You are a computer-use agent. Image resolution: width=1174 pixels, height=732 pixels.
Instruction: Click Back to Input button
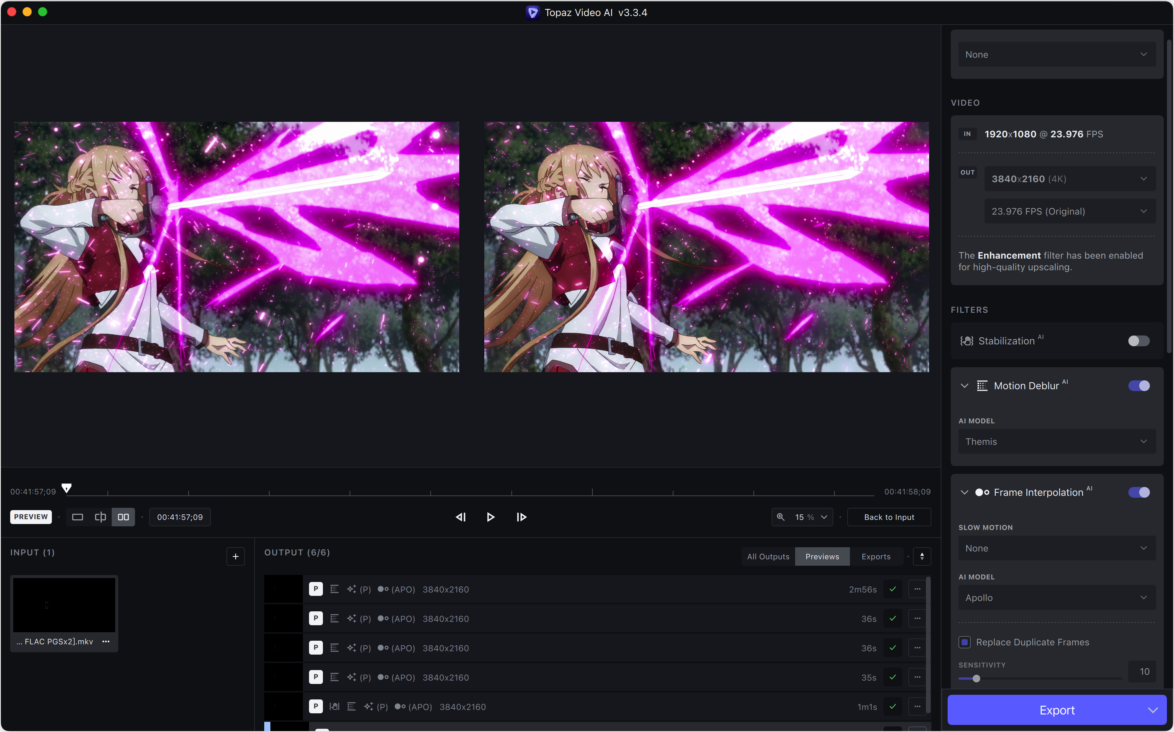(x=889, y=517)
